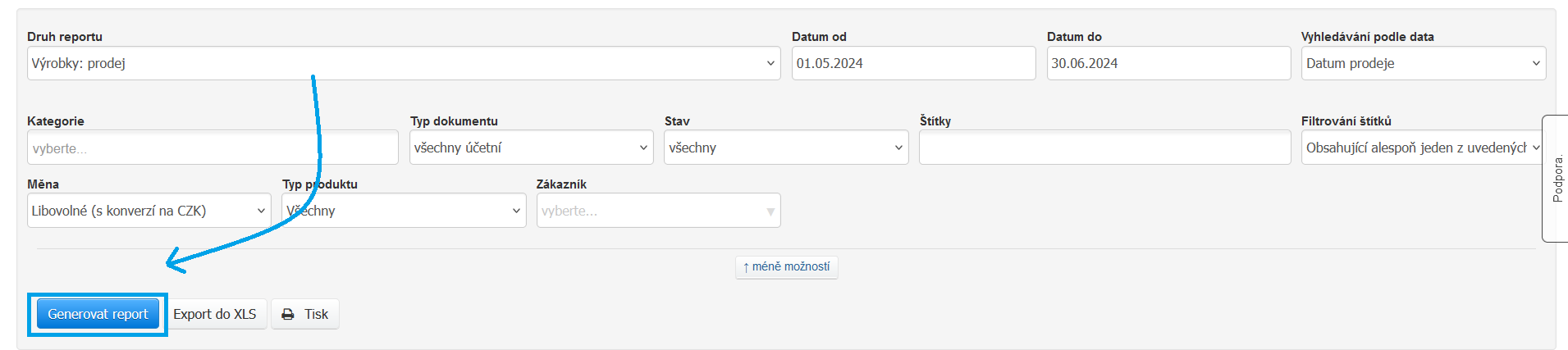The height and width of the screenshot is (350, 1568).
Task: Click the Datum od date field
Action: tap(912, 63)
